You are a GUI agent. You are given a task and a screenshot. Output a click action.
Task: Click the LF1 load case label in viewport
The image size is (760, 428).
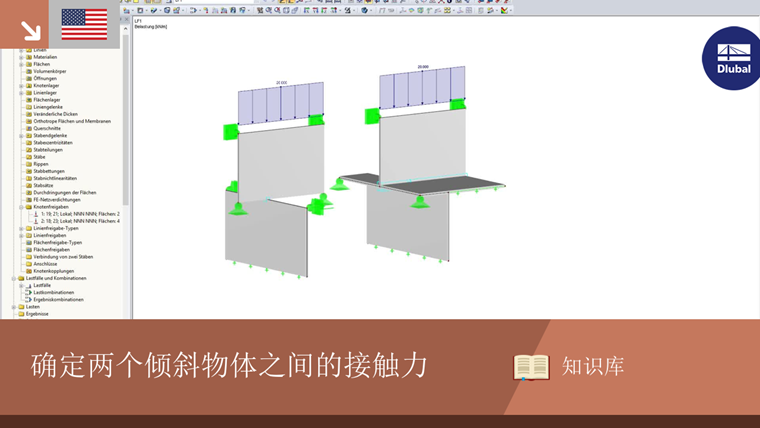point(138,21)
